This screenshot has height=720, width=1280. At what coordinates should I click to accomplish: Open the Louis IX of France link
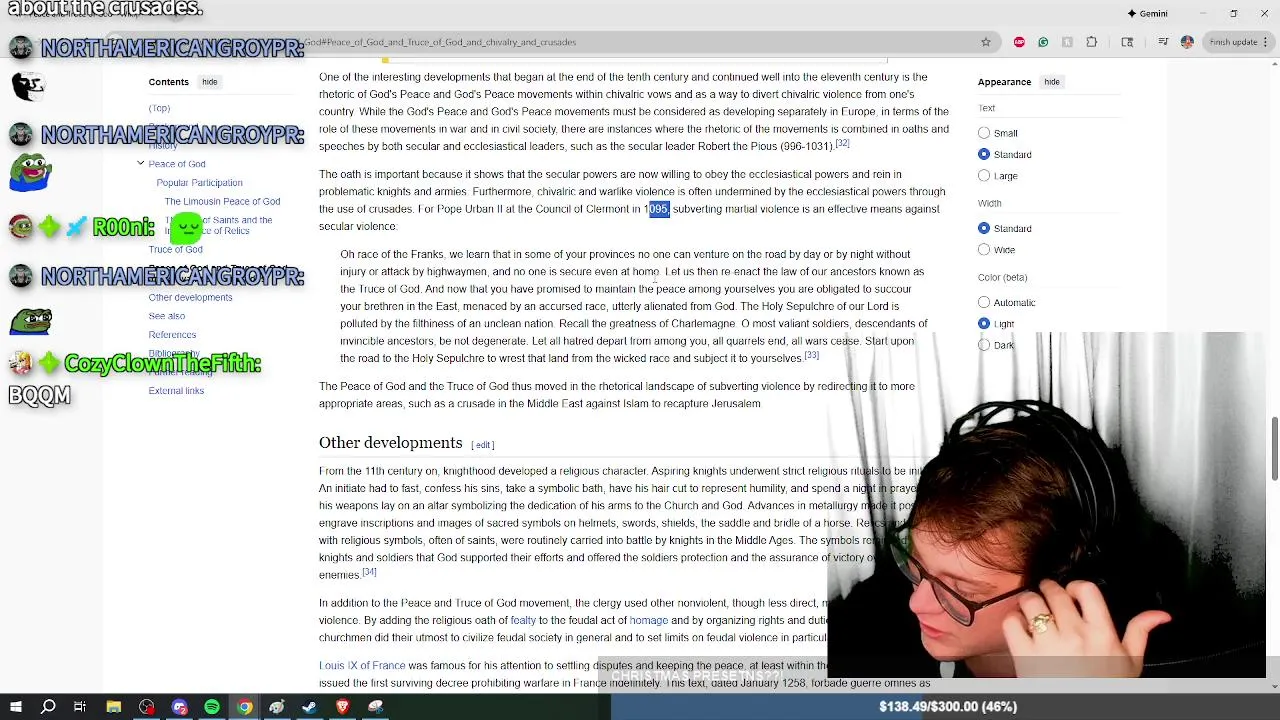(362, 666)
